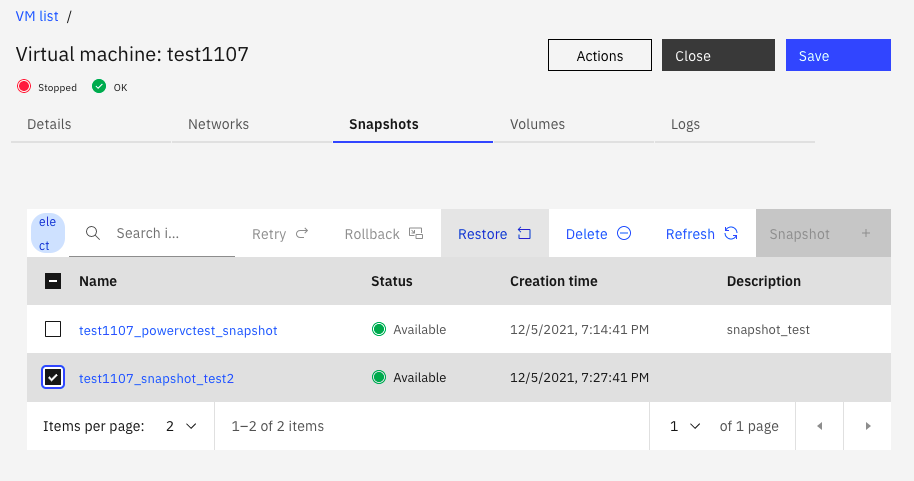Click the Delete circle-minus icon
Image resolution: width=914 pixels, height=481 pixels.
tap(624, 234)
